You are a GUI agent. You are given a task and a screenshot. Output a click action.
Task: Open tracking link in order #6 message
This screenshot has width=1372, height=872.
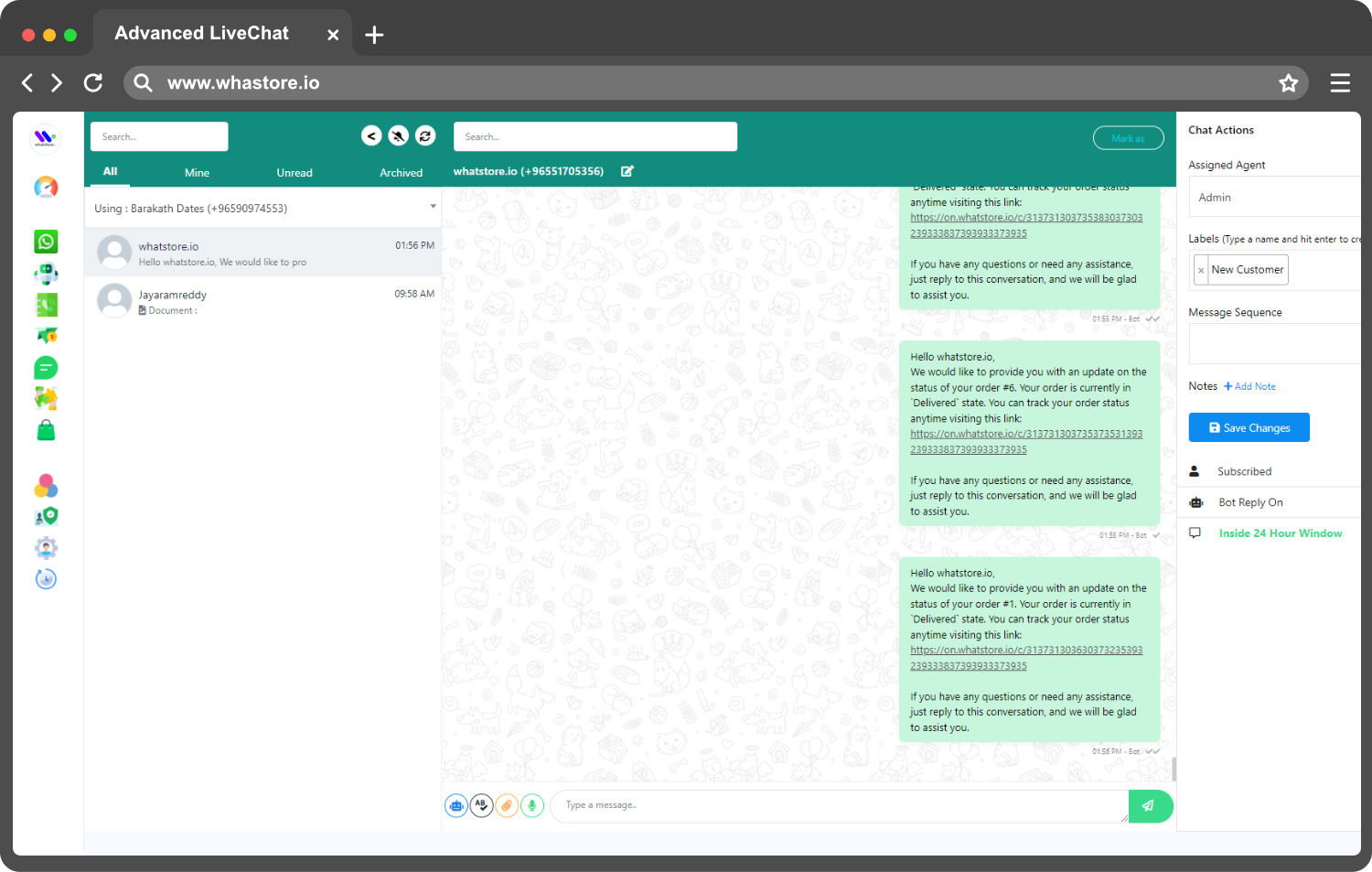coord(1026,442)
